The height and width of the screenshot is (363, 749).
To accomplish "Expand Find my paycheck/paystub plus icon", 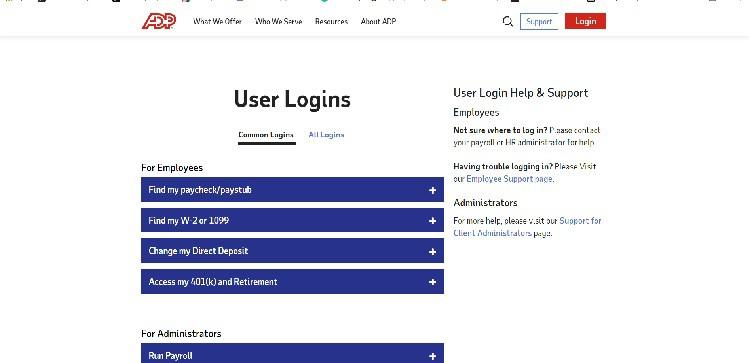I will [x=432, y=190].
